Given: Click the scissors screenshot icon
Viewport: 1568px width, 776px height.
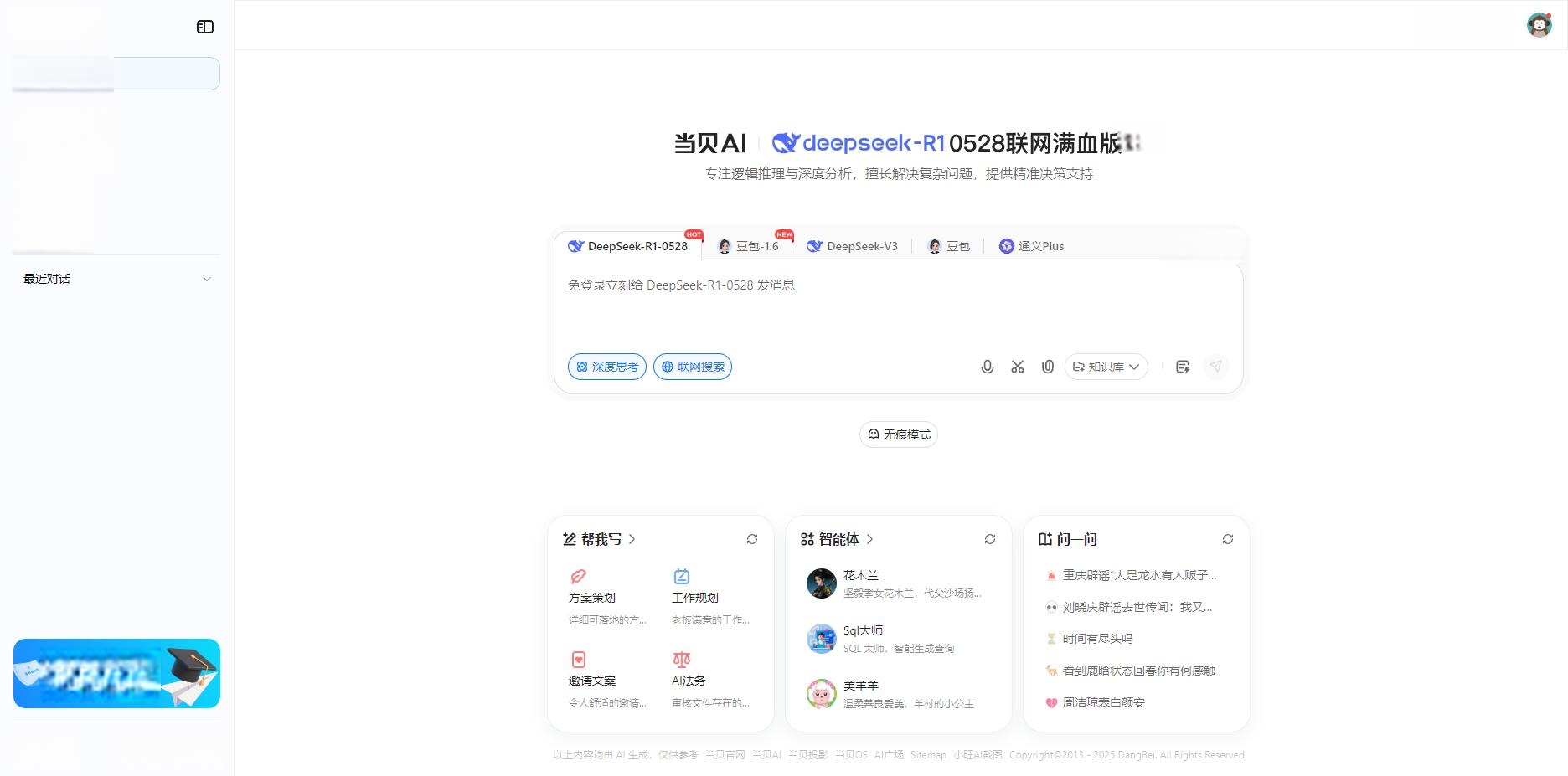Looking at the screenshot, I should [1018, 367].
